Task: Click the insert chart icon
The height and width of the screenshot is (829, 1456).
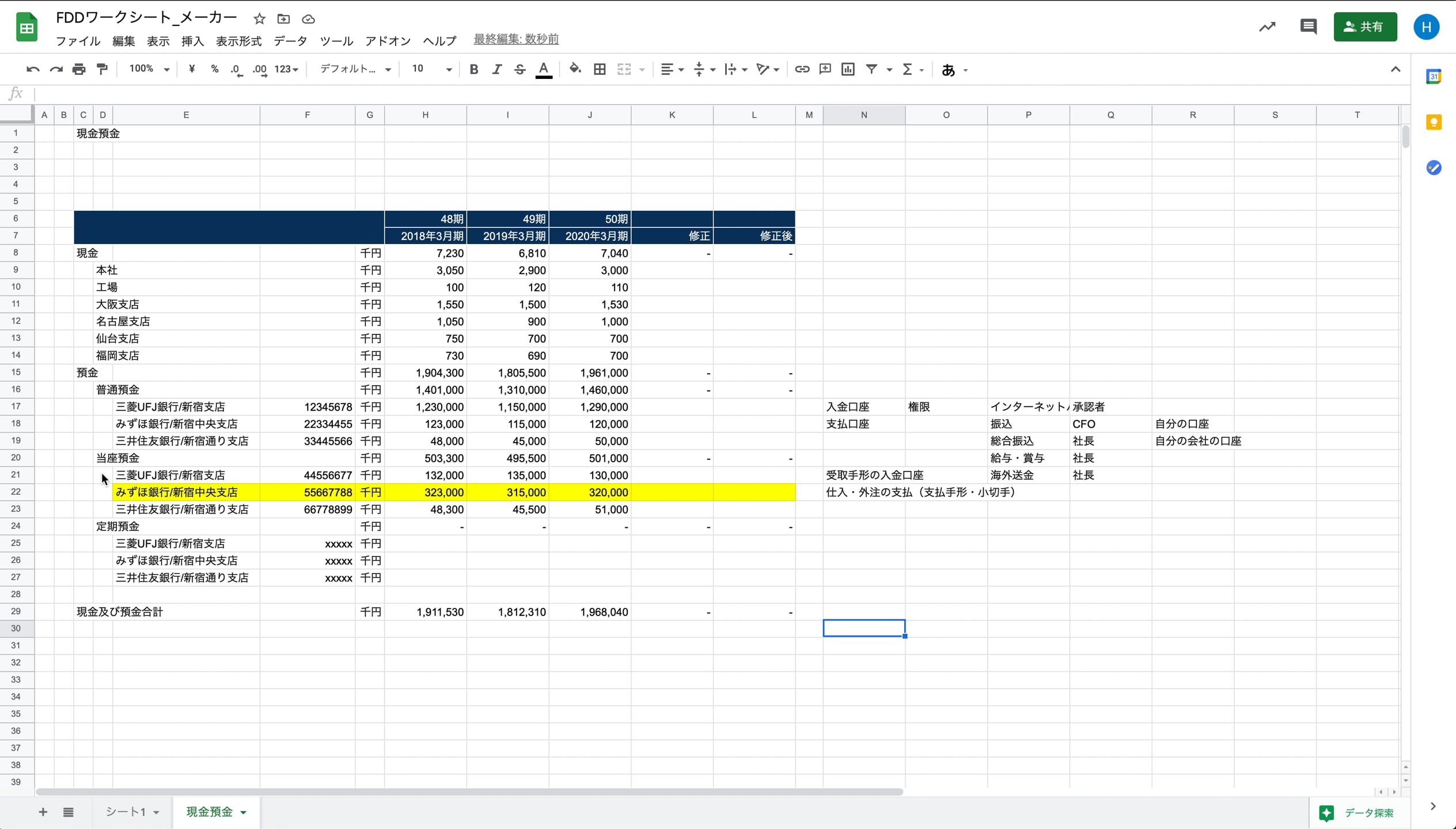Action: [x=848, y=70]
